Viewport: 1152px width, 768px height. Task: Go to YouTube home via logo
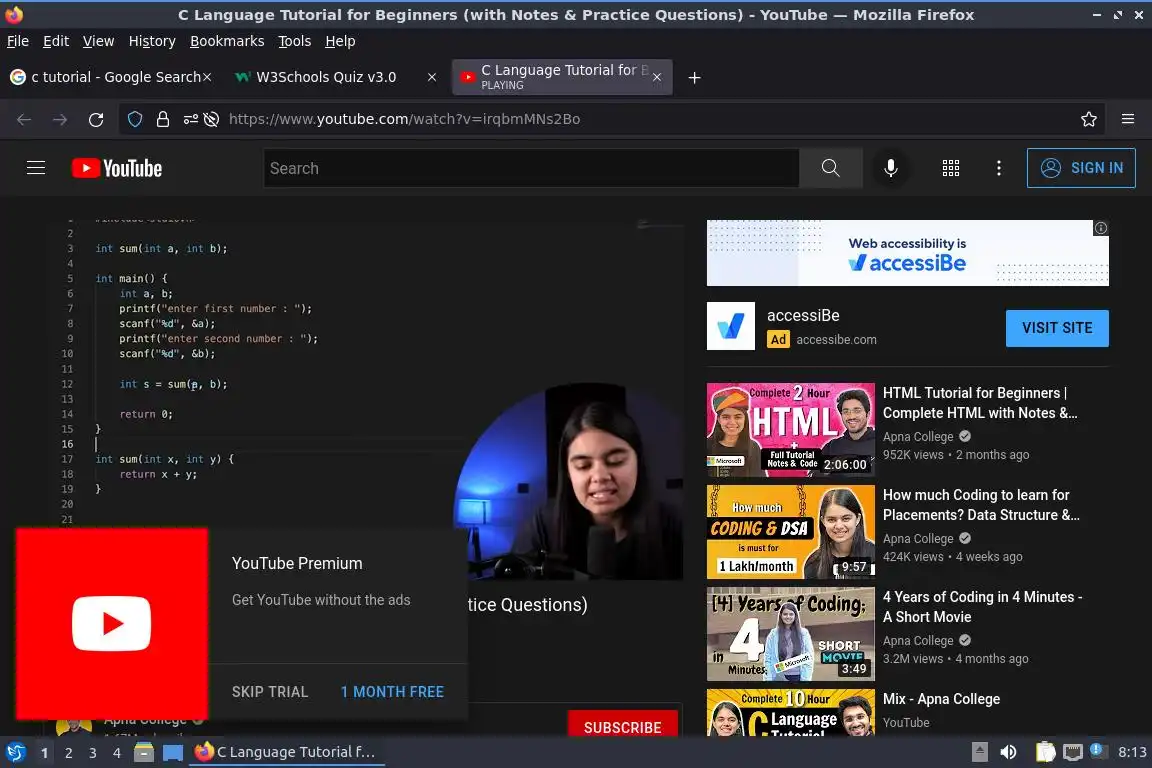pos(117,168)
